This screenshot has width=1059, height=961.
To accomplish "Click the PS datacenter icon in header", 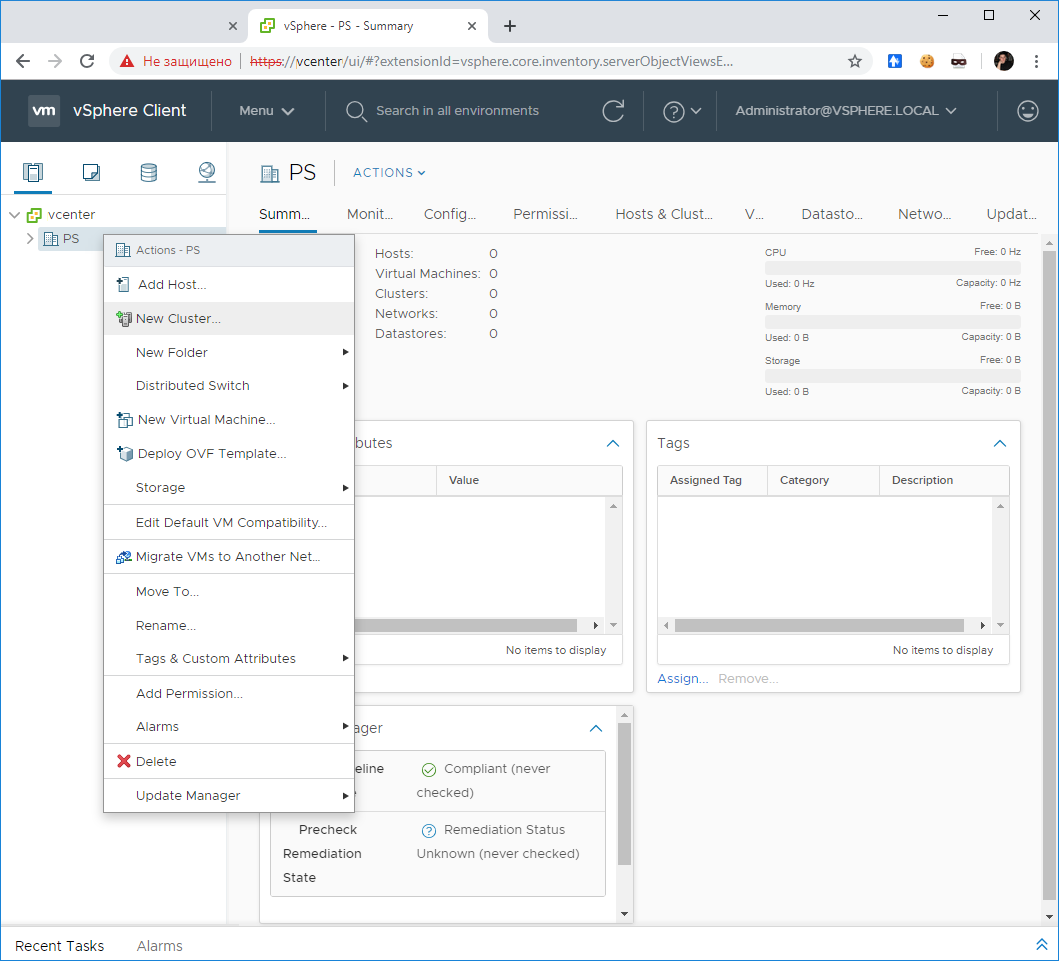I will [x=269, y=174].
